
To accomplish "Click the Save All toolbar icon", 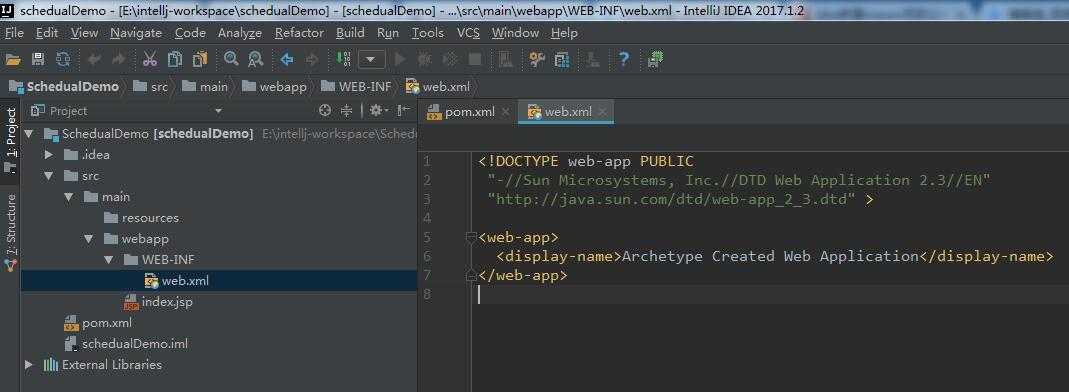I will click(x=38, y=60).
